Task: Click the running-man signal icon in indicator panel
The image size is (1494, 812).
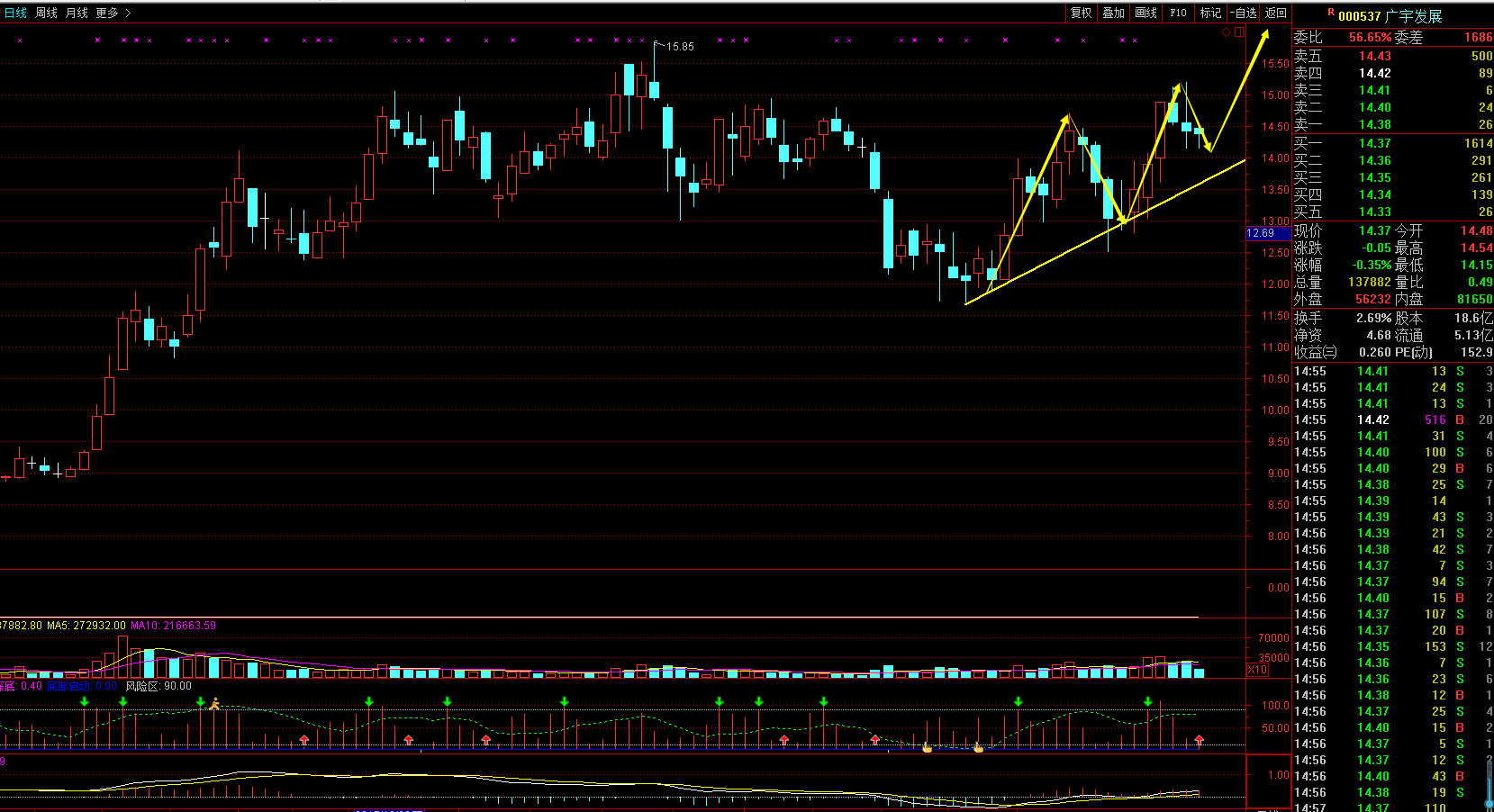Action: point(214,704)
